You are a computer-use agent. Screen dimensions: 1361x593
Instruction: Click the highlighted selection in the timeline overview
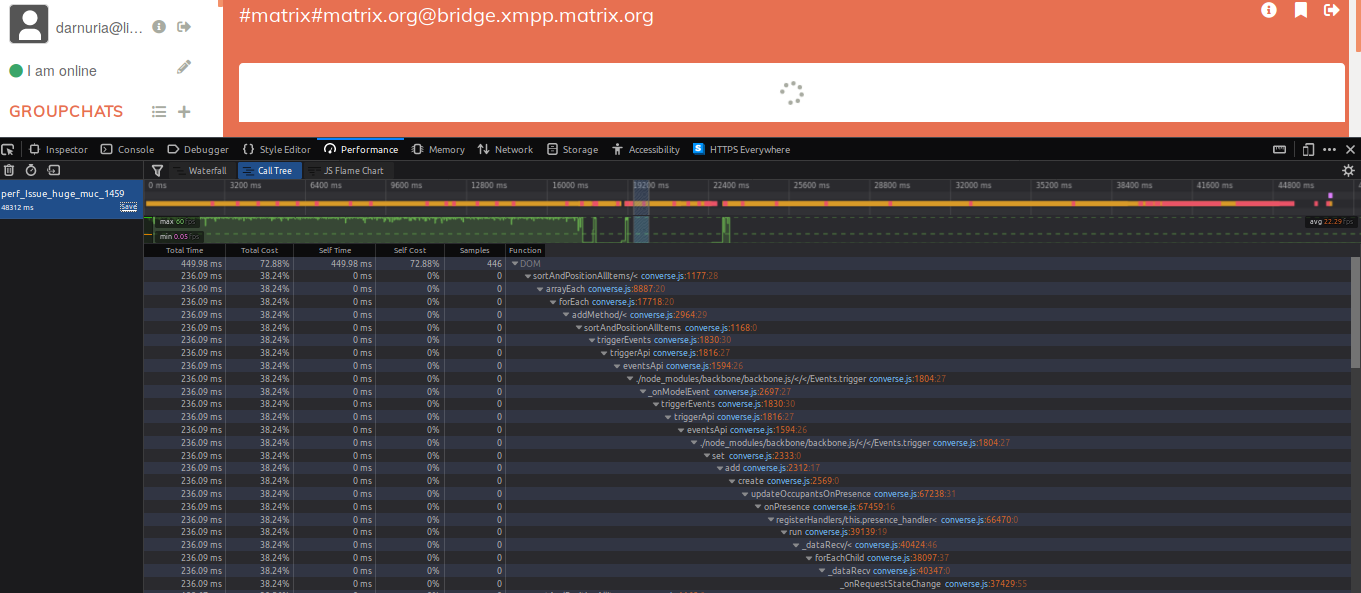pos(641,210)
